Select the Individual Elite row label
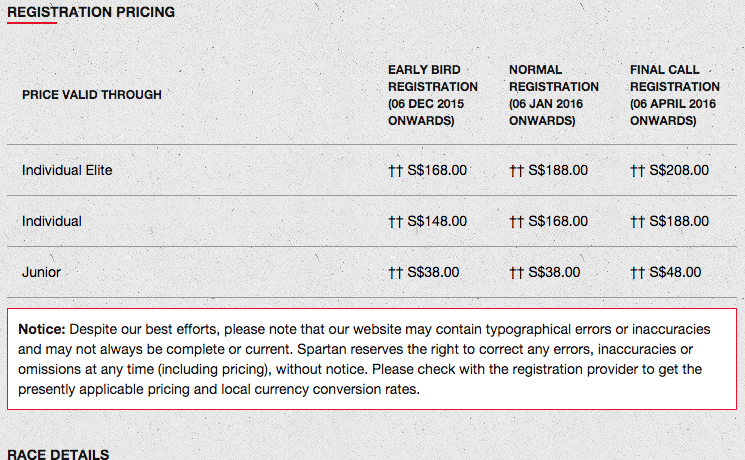Image resolution: width=745 pixels, height=460 pixels. (67, 170)
